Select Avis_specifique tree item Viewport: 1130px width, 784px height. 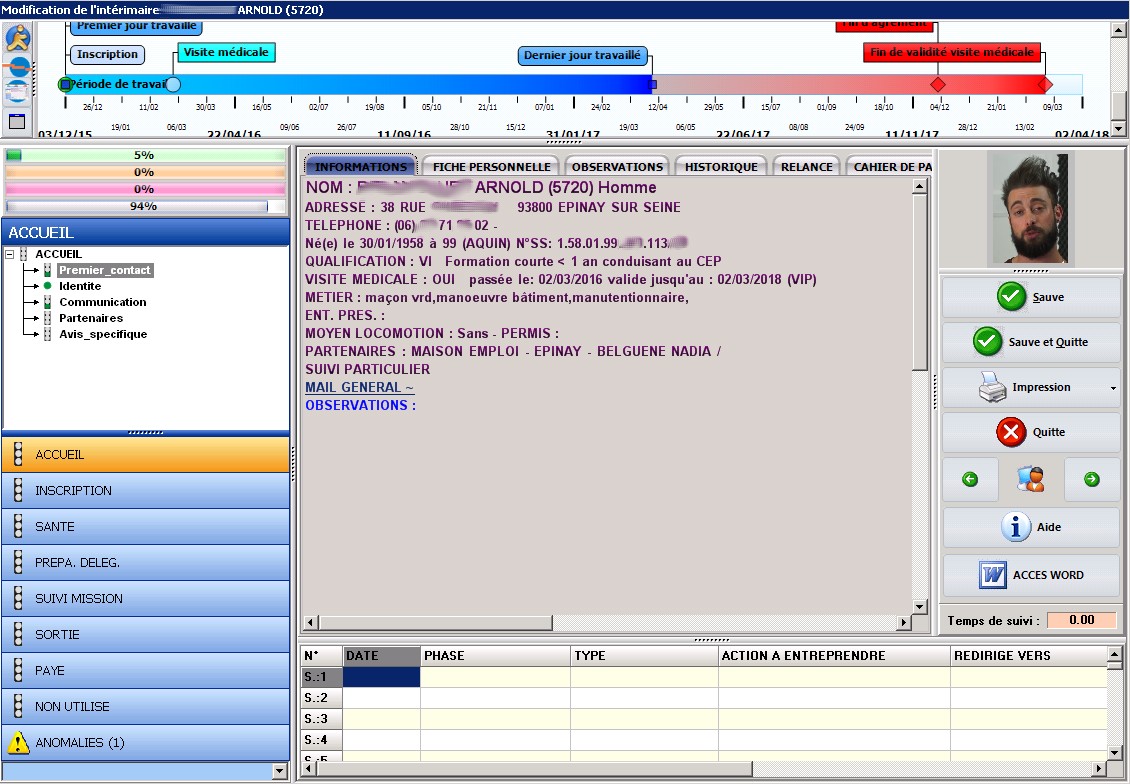click(x=102, y=334)
